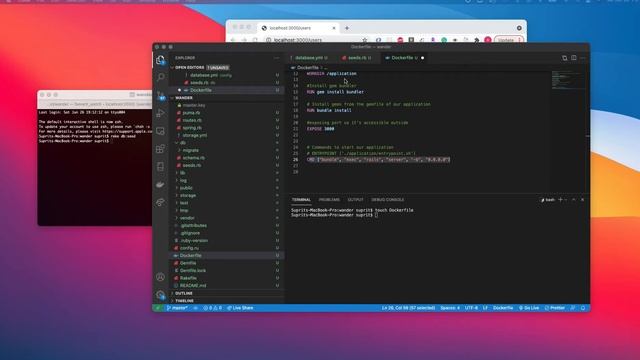Click Go Live in the status bar

[x=529, y=308]
